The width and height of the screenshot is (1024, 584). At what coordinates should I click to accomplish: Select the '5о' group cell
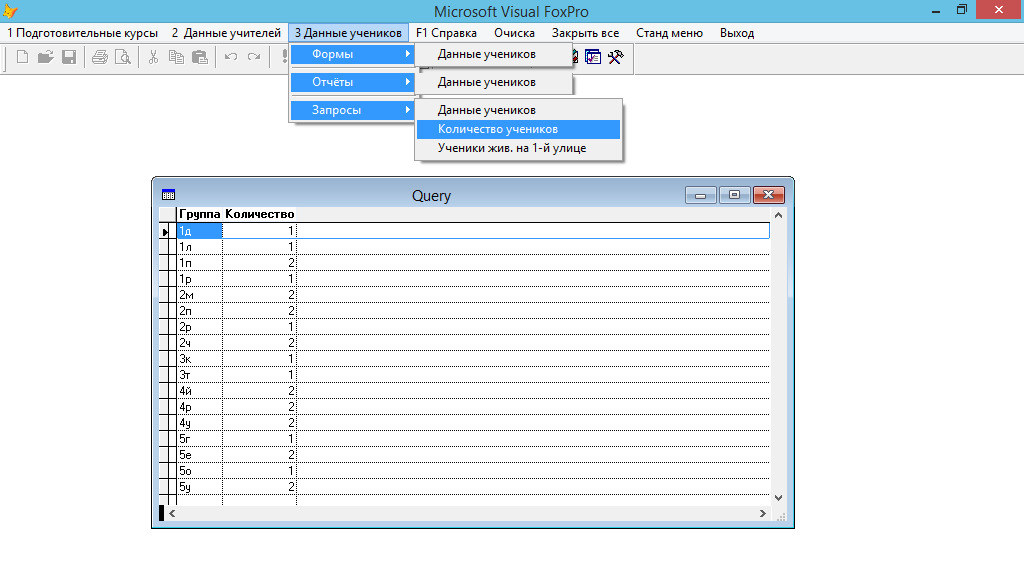click(x=200, y=471)
